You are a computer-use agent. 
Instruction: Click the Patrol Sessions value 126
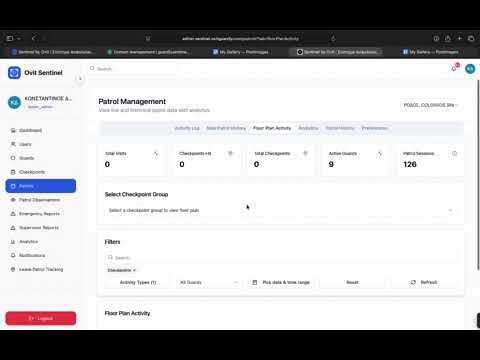pos(410,164)
